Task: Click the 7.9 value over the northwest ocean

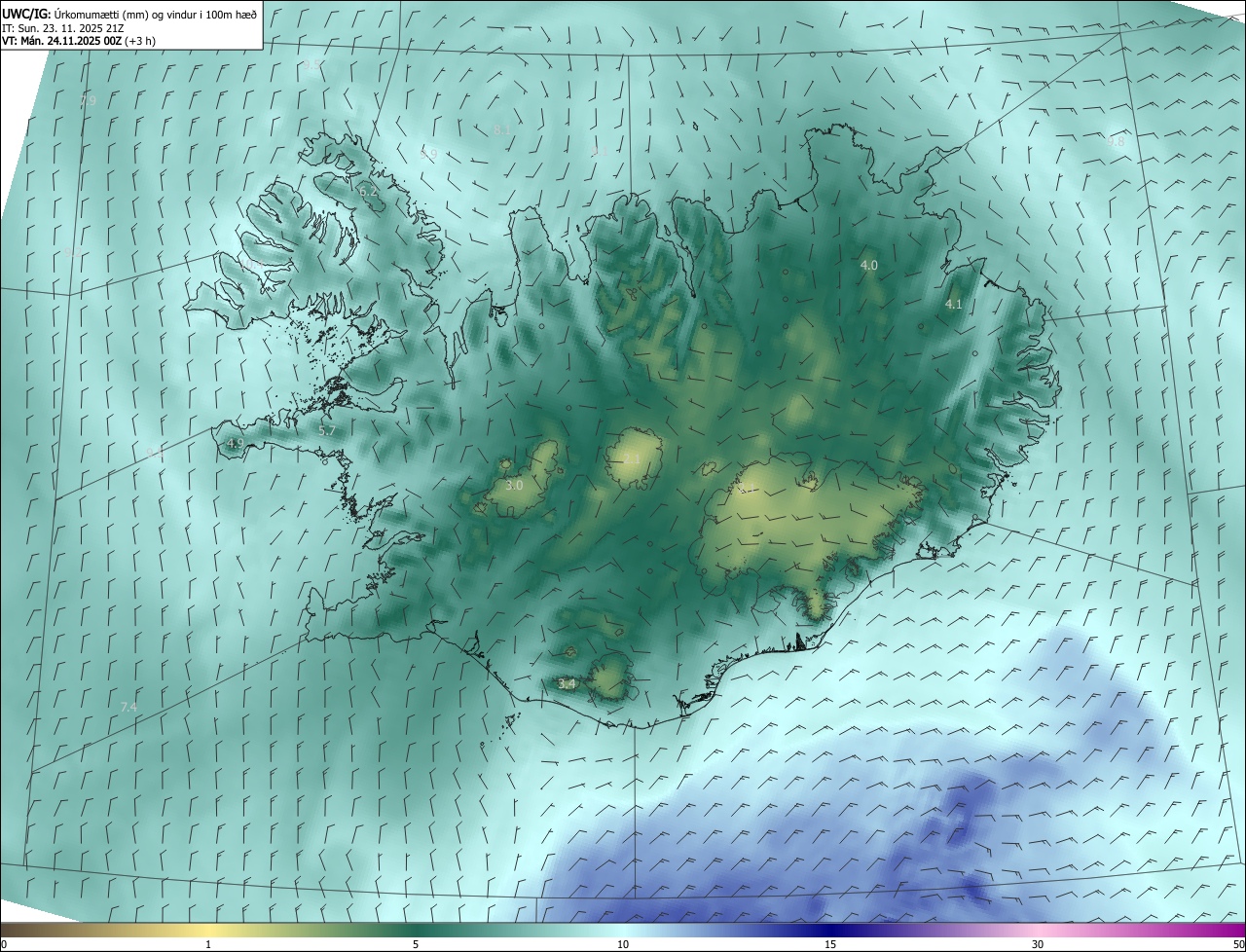Action: pyautogui.click(x=88, y=99)
